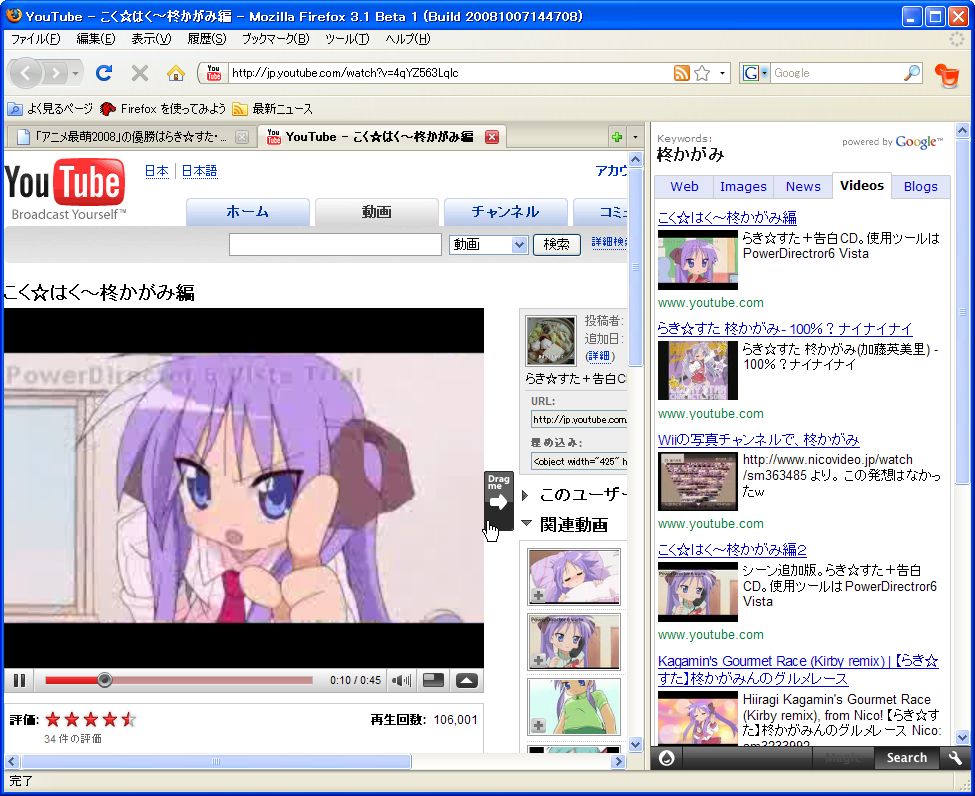
Task: Bookmark this page with the star icon
Action: [x=702, y=73]
